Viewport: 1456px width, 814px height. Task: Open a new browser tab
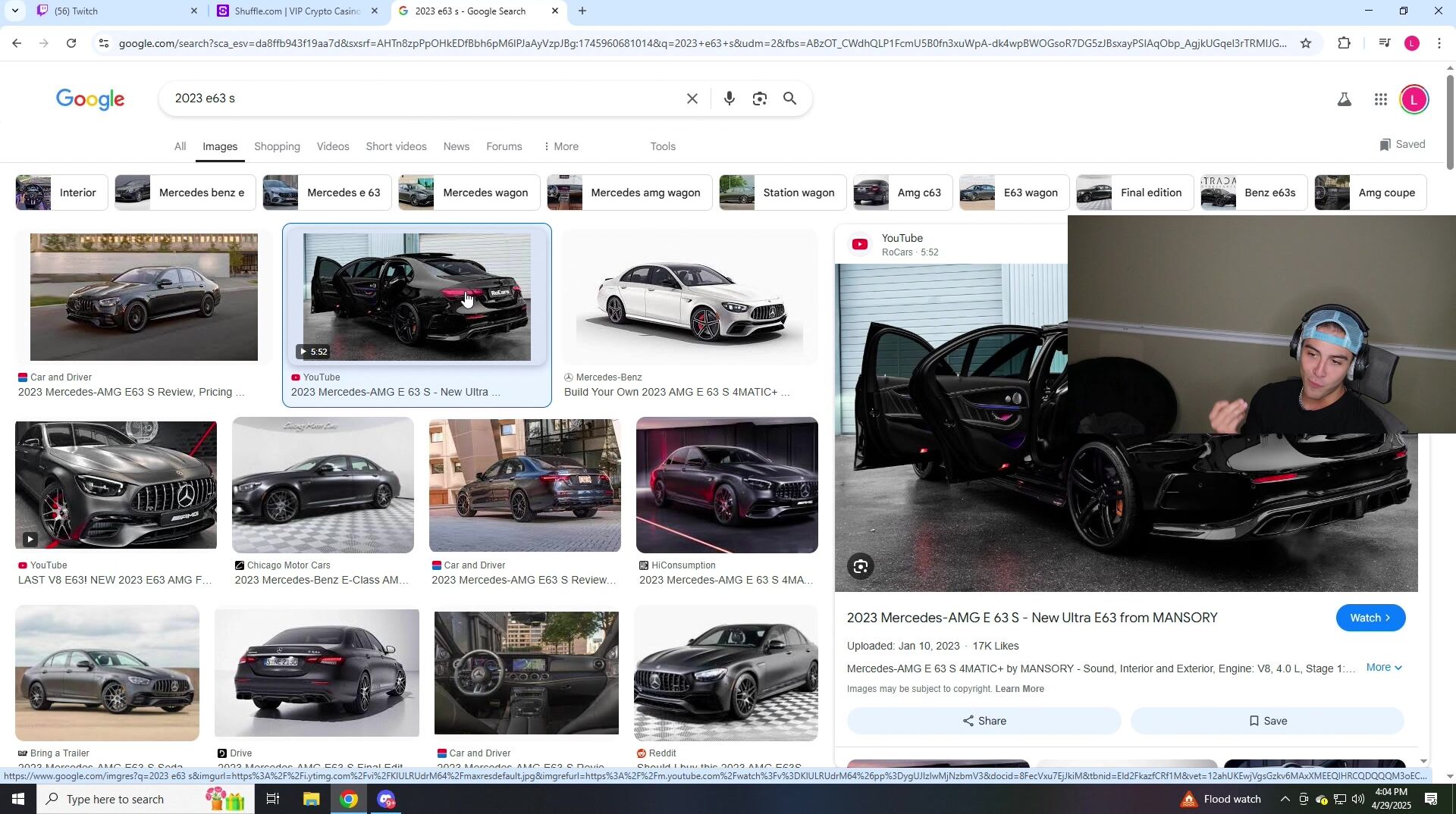pyautogui.click(x=582, y=11)
